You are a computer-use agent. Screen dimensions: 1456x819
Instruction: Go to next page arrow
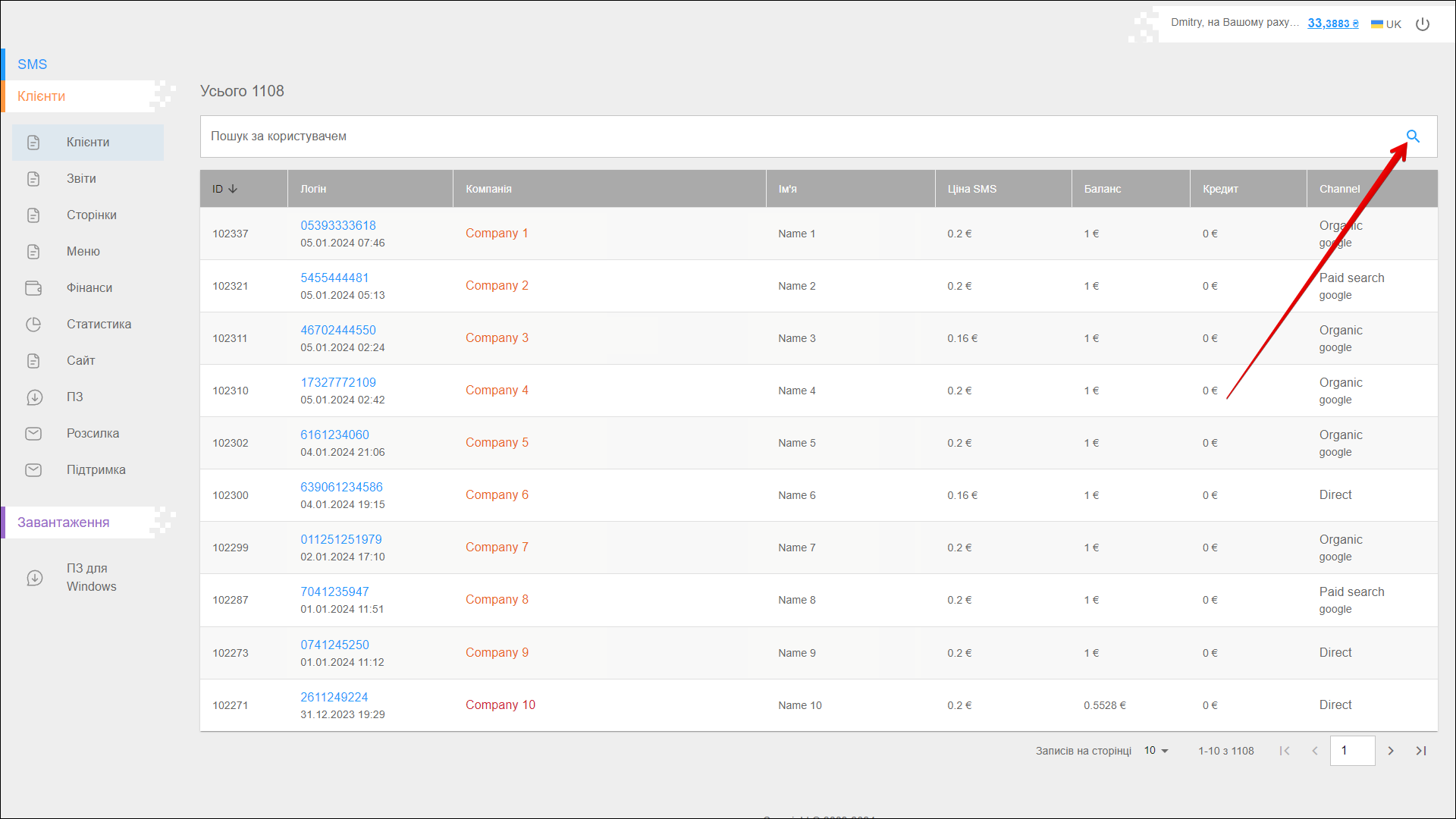(x=1391, y=751)
